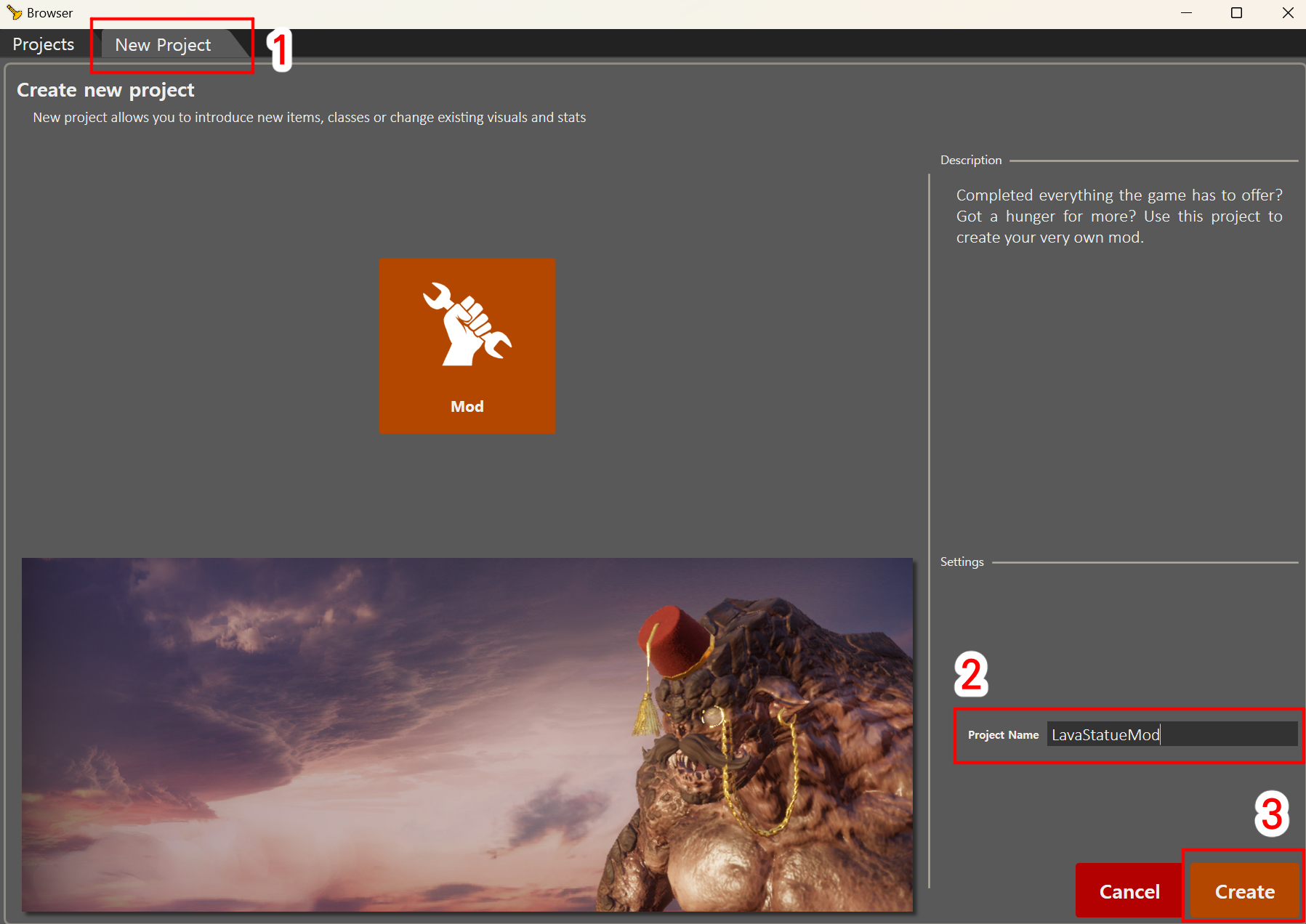Image resolution: width=1306 pixels, height=924 pixels.
Task: Click the 'Create new project' heading
Action: 105,90
